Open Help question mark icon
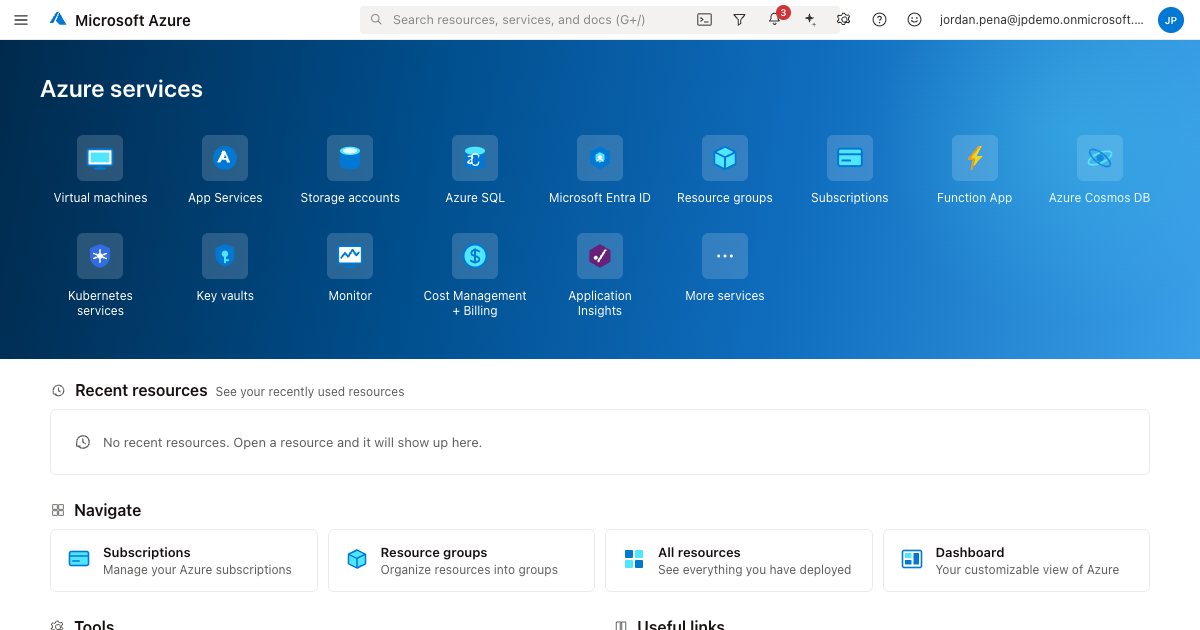This screenshot has width=1200, height=630. click(x=879, y=19)
